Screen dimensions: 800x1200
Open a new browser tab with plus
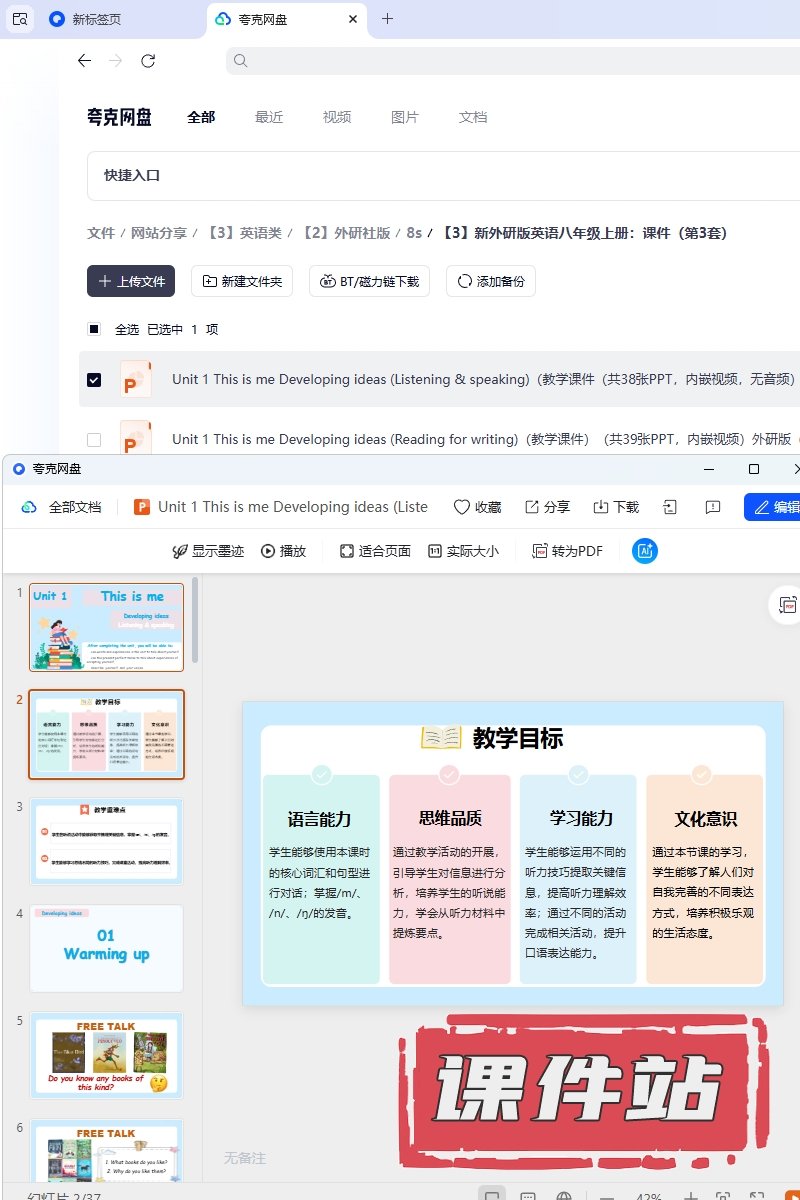click(x=388, y=19)
